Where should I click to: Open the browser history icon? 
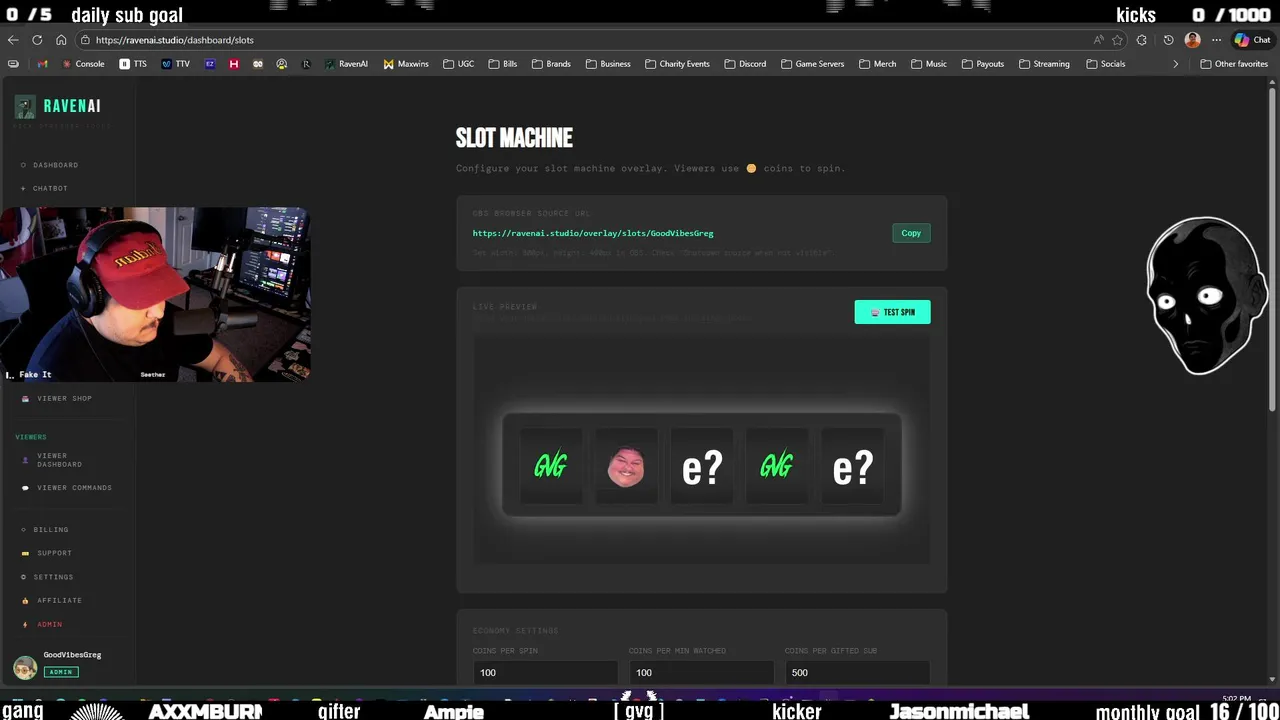[x=1168, y=40]
